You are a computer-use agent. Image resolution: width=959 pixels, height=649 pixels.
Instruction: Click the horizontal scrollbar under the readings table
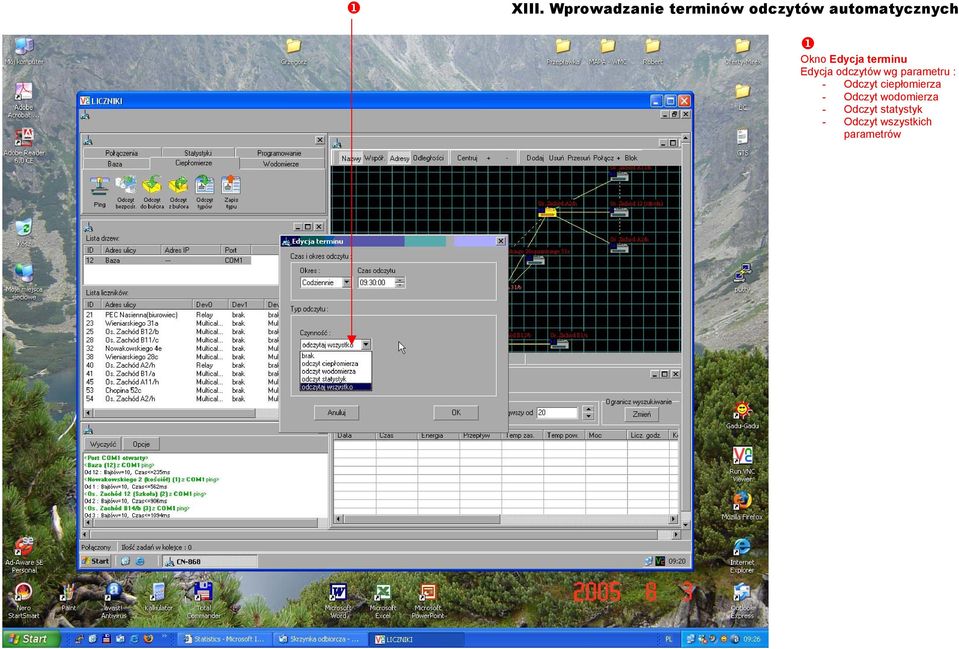506,519
